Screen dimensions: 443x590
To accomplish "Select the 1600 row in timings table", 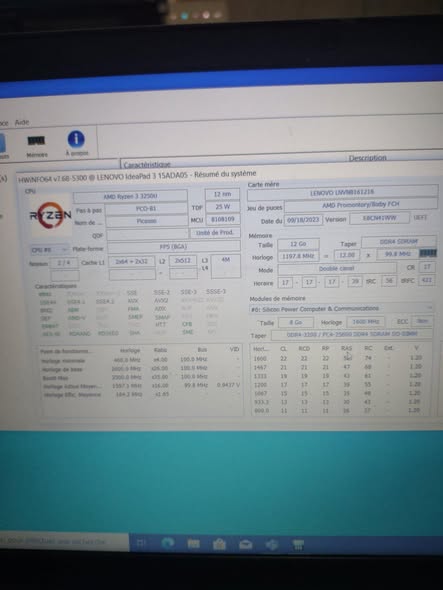I will 338,358.
